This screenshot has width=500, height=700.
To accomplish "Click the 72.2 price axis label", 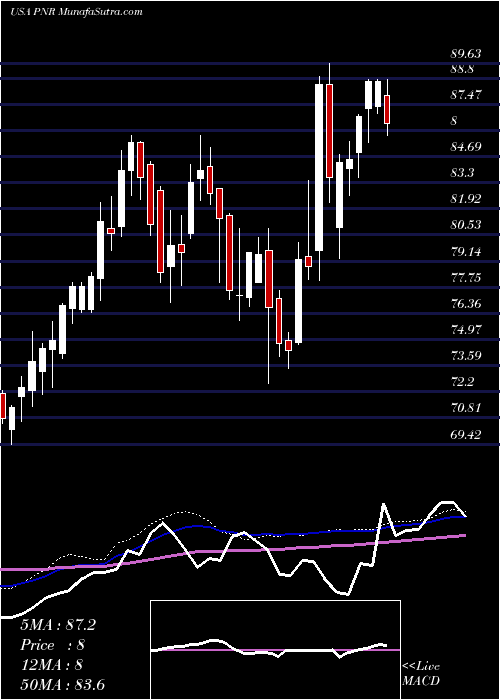I will coord(462,382).
